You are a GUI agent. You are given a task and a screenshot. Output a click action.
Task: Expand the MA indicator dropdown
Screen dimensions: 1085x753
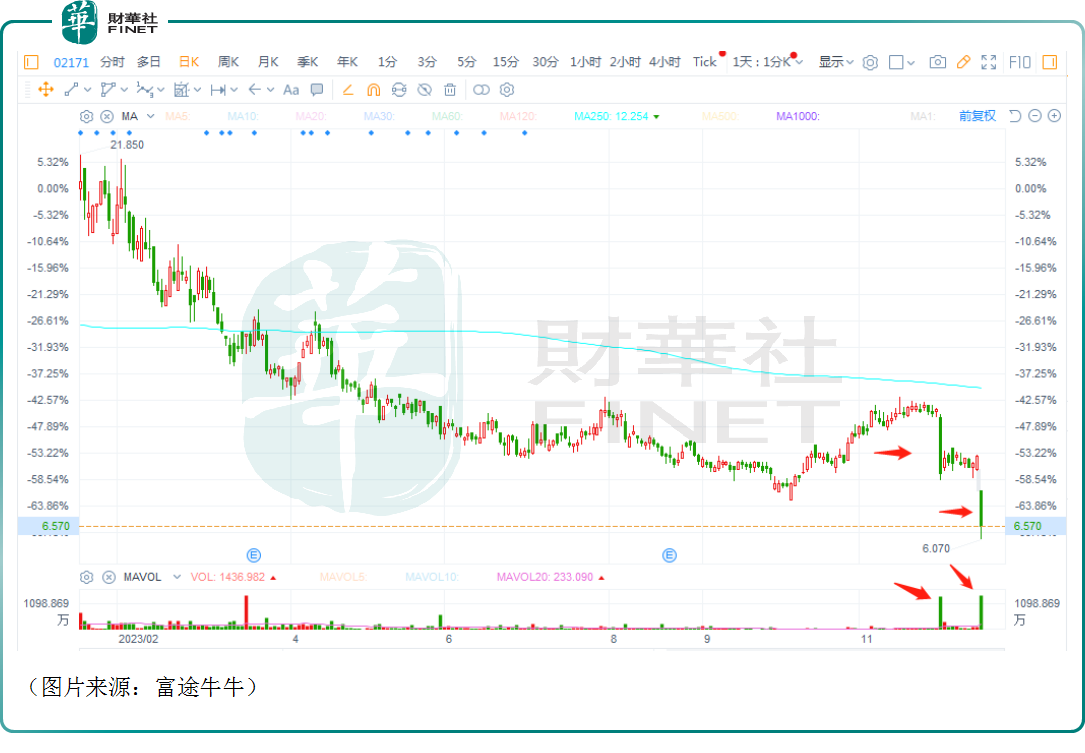[150, 116]
